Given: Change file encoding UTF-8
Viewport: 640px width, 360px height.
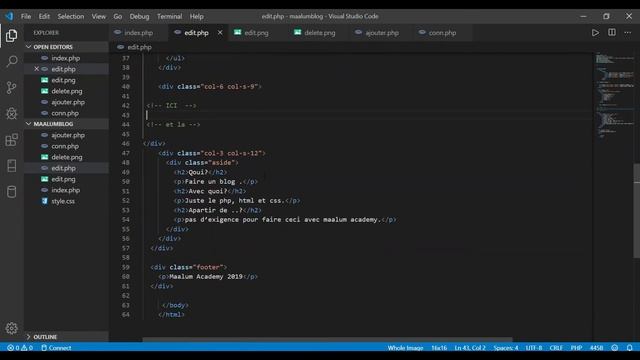Looking at the screenshot, I should [x=533, y=348].
